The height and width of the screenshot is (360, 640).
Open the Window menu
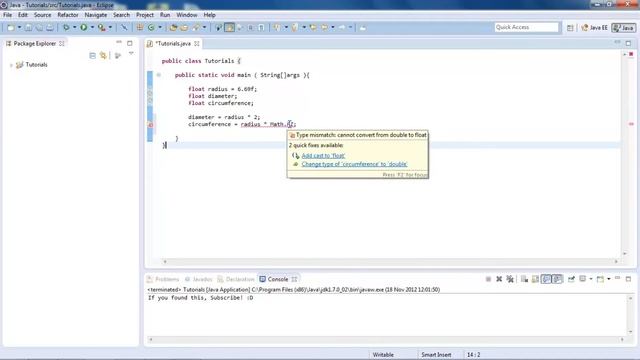187,15
